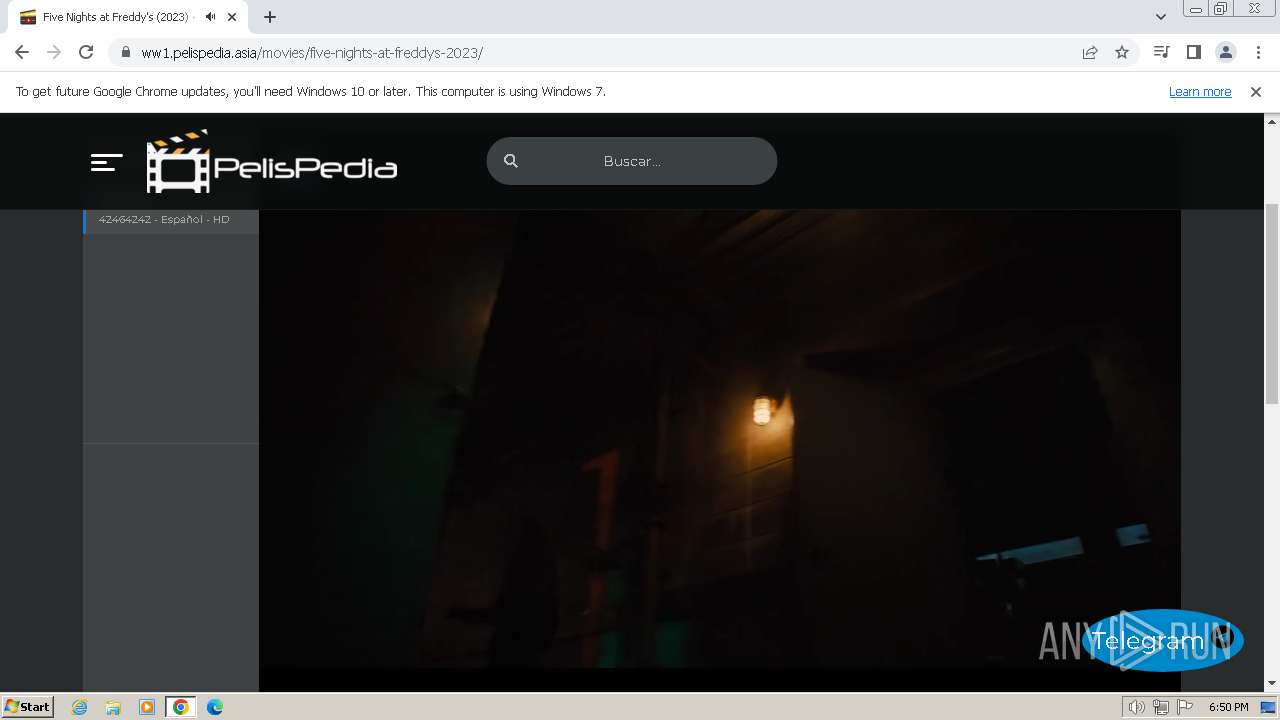This screenshot has width=1280, height=720.
Task: Reload the current page
Action: [86, 52]
